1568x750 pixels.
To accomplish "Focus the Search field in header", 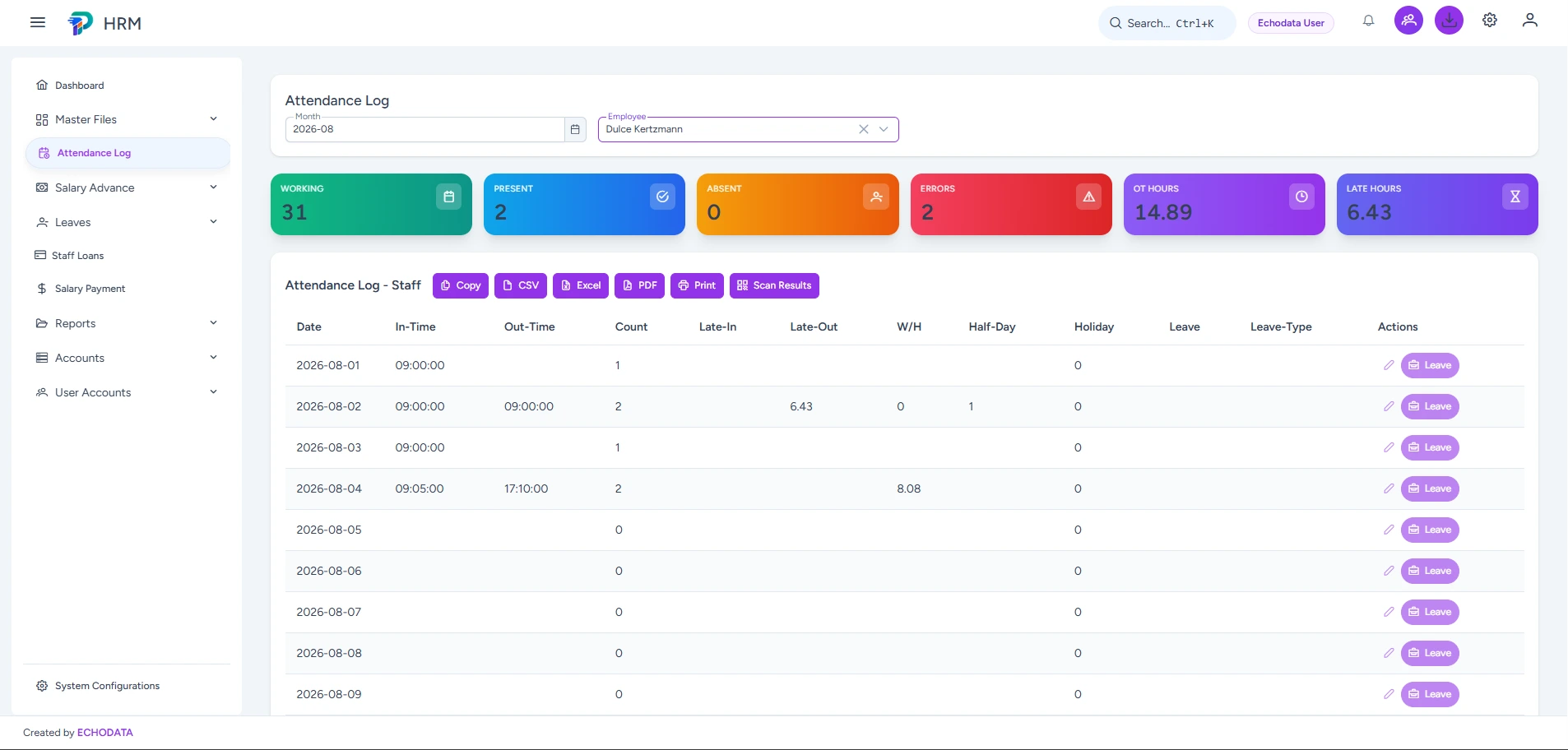I will click(1167, 23).
